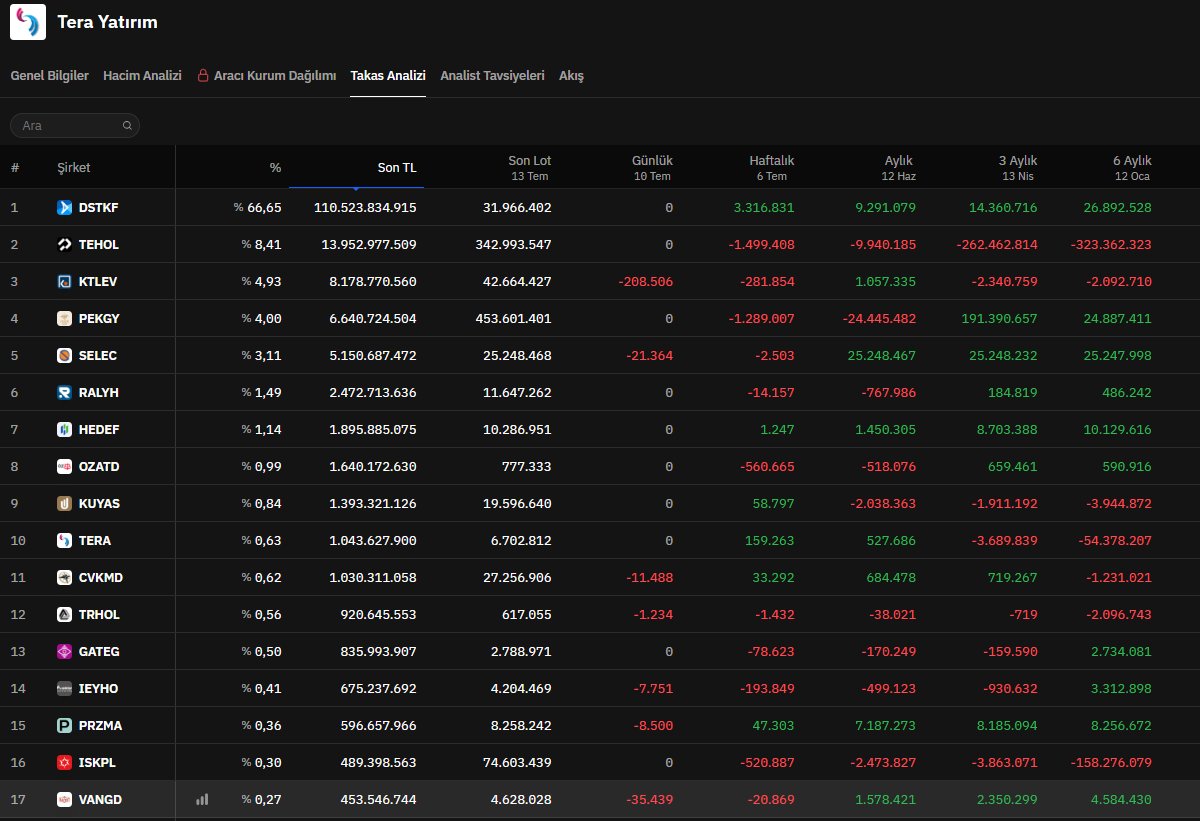Image resolution: width=1200 pixels, height=821 pixels.
Task: Sort by the 6 Aylık column header
Action: 1132,160
